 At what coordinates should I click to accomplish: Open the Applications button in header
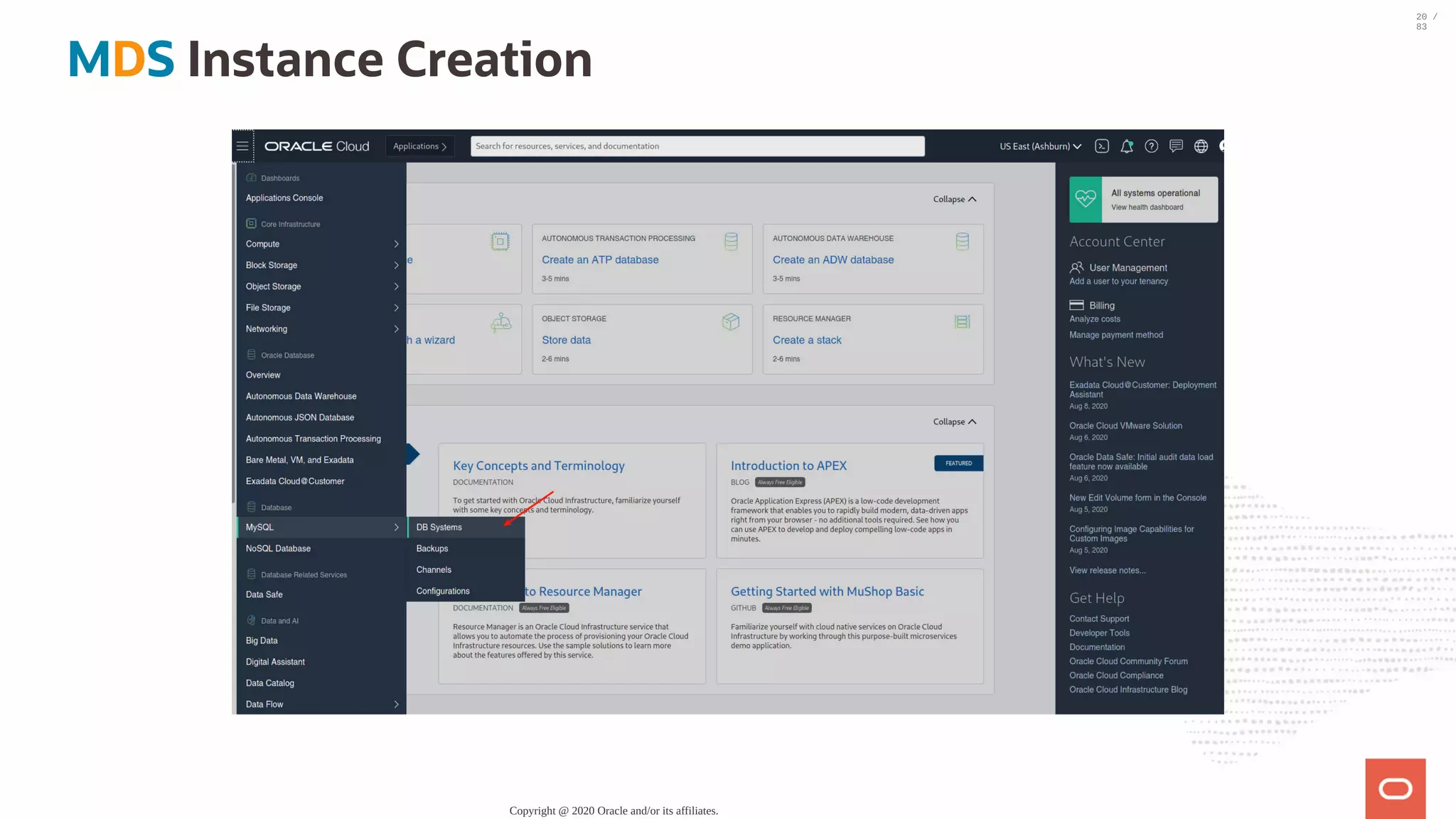419,146
